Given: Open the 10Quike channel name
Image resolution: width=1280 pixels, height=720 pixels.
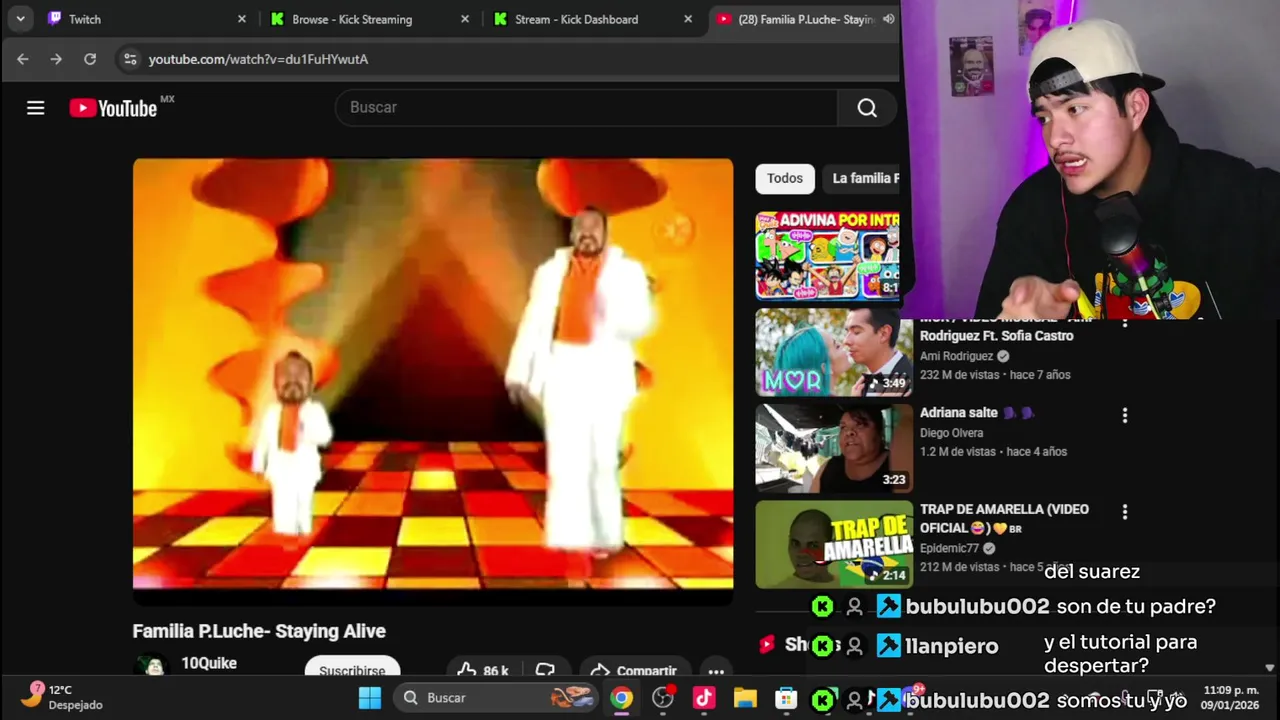Looking at the screenshot, I should click(209, 663).
